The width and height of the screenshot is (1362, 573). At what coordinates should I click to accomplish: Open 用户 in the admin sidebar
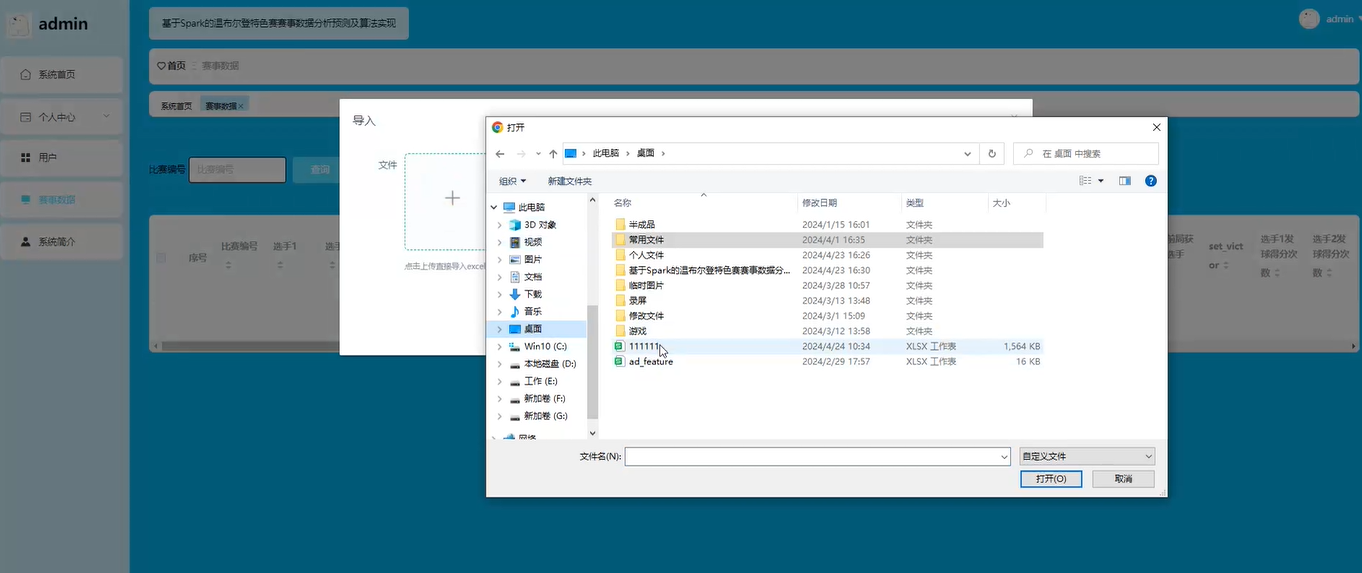pyautogui.click(x=62, y=158)
